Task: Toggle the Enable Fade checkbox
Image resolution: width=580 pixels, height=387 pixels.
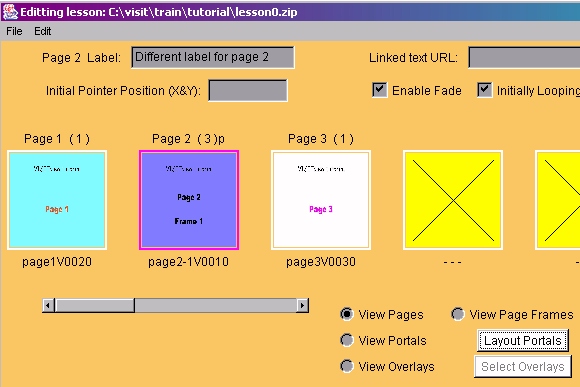Action: [x=380, y=90]
